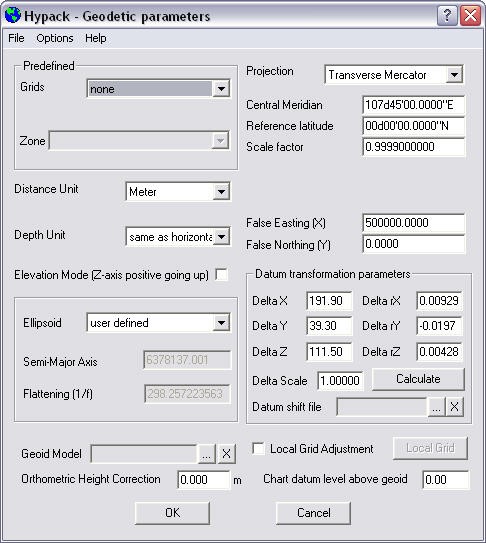Click the Hypack globe icon in title bar
Image resolution: width=486 pixels, height=543 pixels.
[x=13, y=15]
